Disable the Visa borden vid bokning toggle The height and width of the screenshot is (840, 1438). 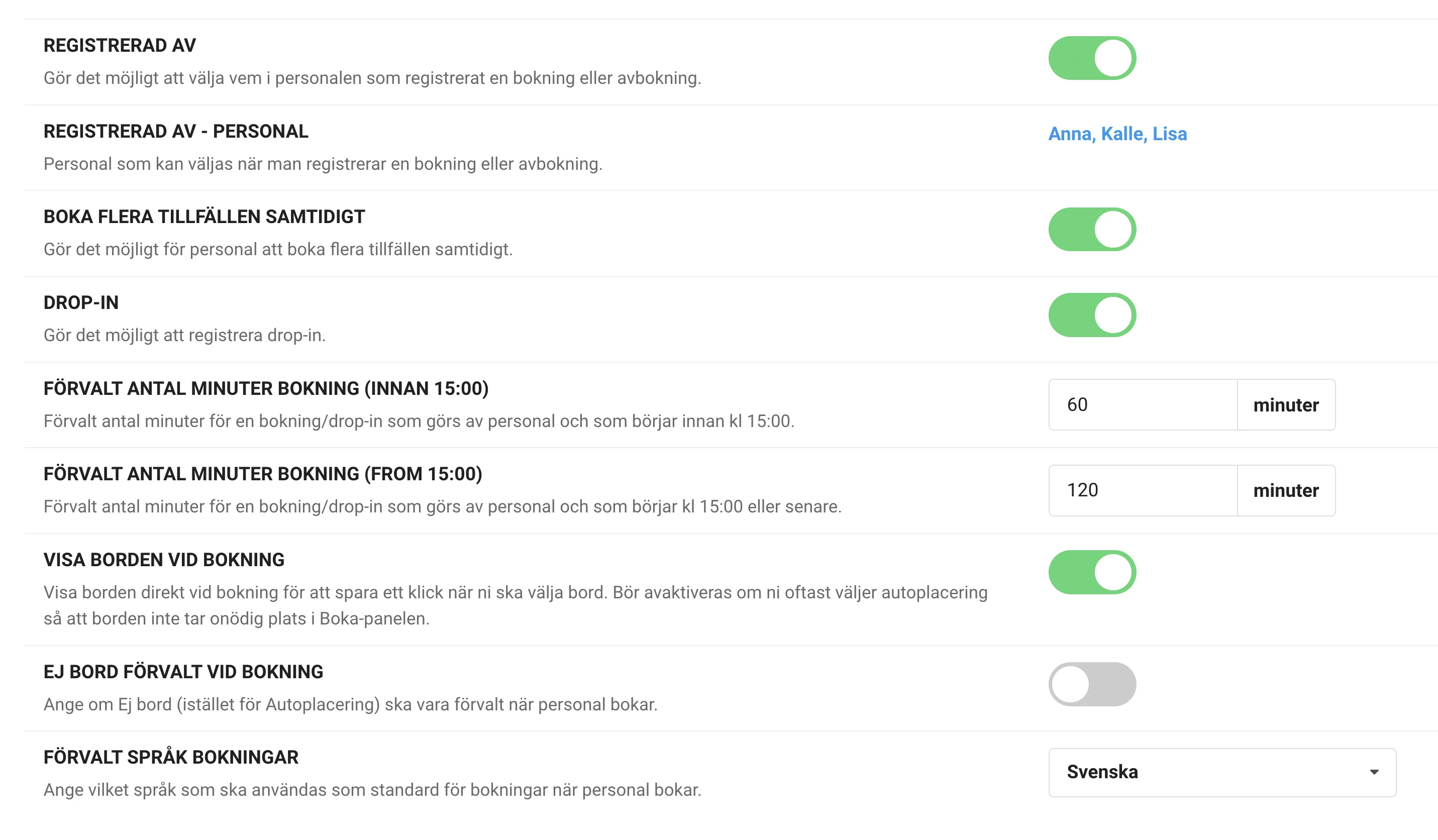pyautogui.click(x=1092, y=572)
